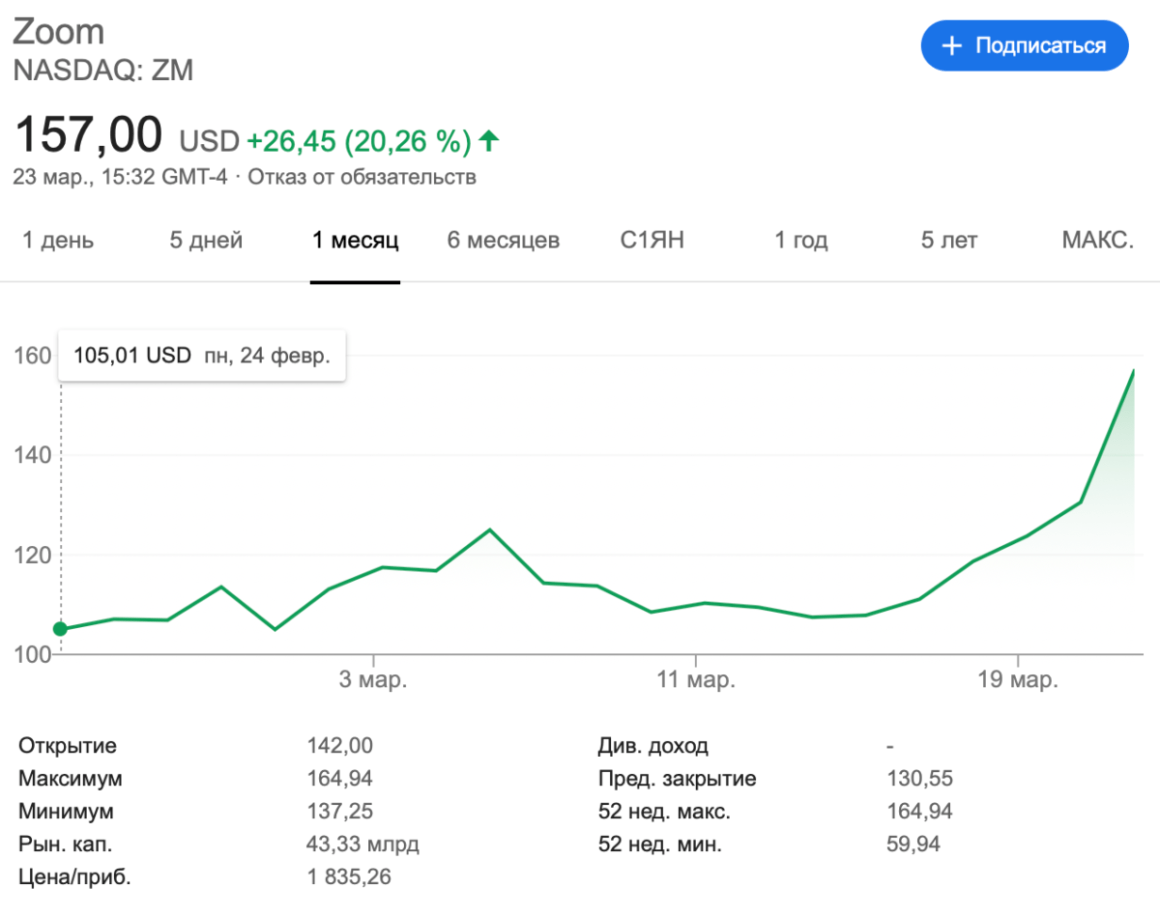Click the 160 y-axis label
The height and width of the screenshot is (917, 1160).
pos(33,356)
